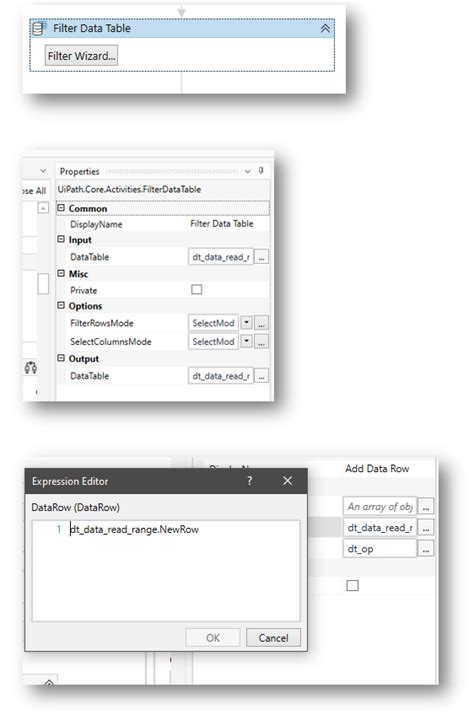Click the An array of obj field
This screenshot has width=474, height=715.
[380, 506]
